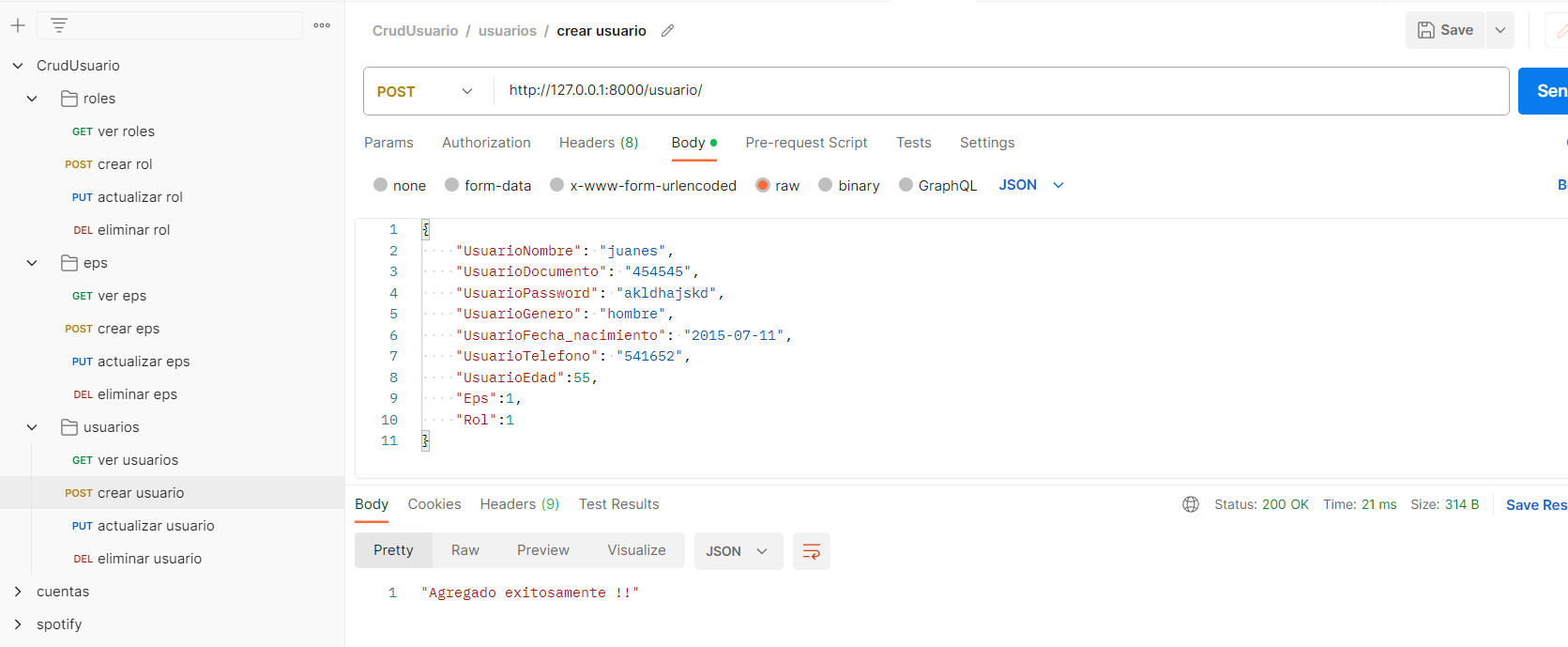This screenshot has width=1568, height=647.
Task: Collapse the eps folder chevron
Action: [x=32, y=263]
